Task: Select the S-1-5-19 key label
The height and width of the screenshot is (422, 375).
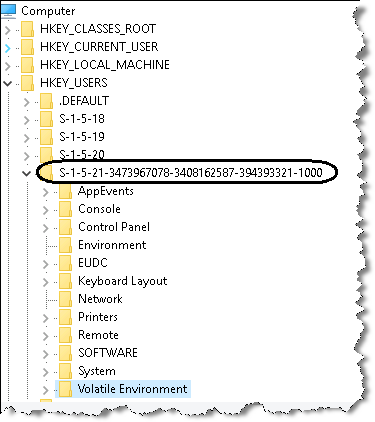Action: coord(82,137)
